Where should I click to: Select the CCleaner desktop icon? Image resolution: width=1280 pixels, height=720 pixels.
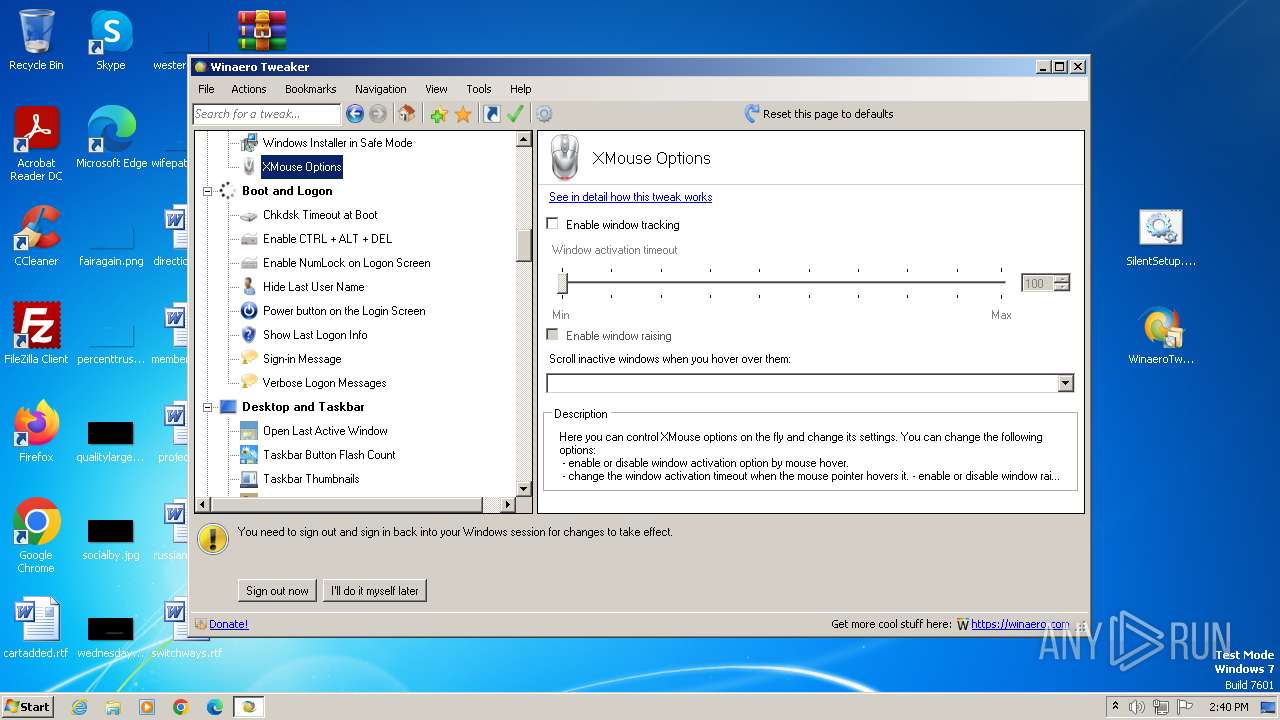click(36, 236)
